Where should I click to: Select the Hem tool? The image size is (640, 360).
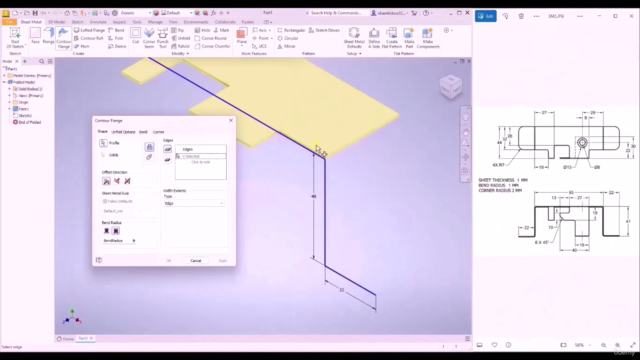(x=82, y=46)
